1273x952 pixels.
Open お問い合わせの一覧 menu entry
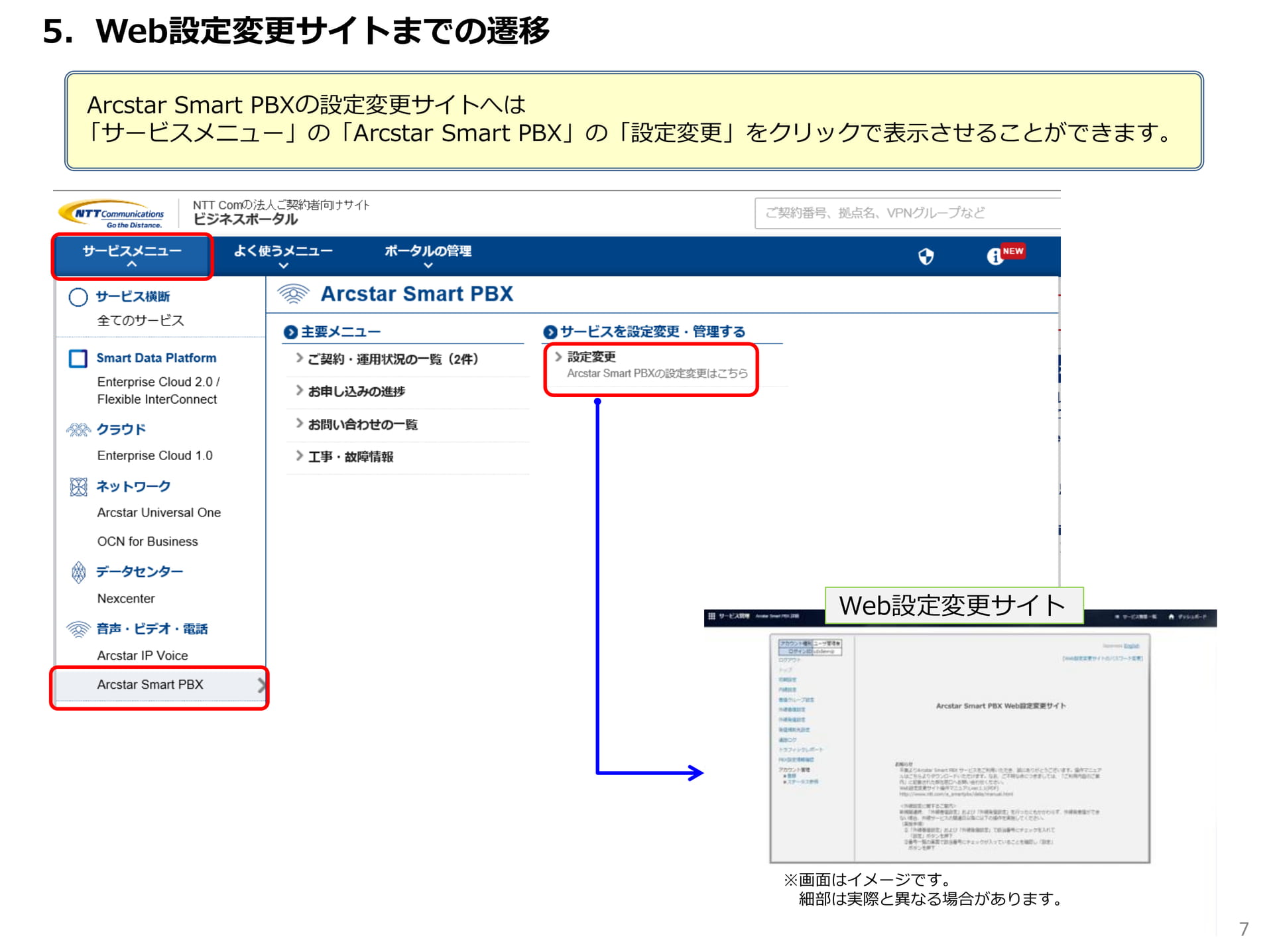tap(363, 424)
